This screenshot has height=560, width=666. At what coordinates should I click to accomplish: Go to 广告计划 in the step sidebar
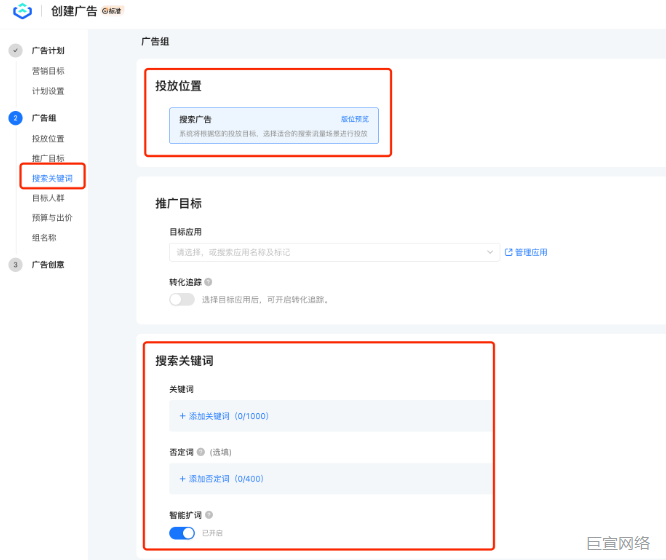click(48, 51)
